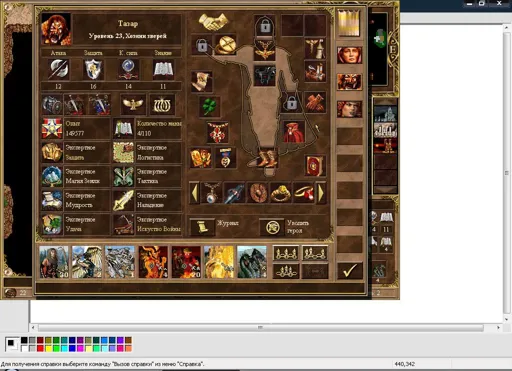The height and width of the screenshot is (371, 512).
Task: Pick the golden eagle necklace artifact
Action: click(x=265, y=50)
